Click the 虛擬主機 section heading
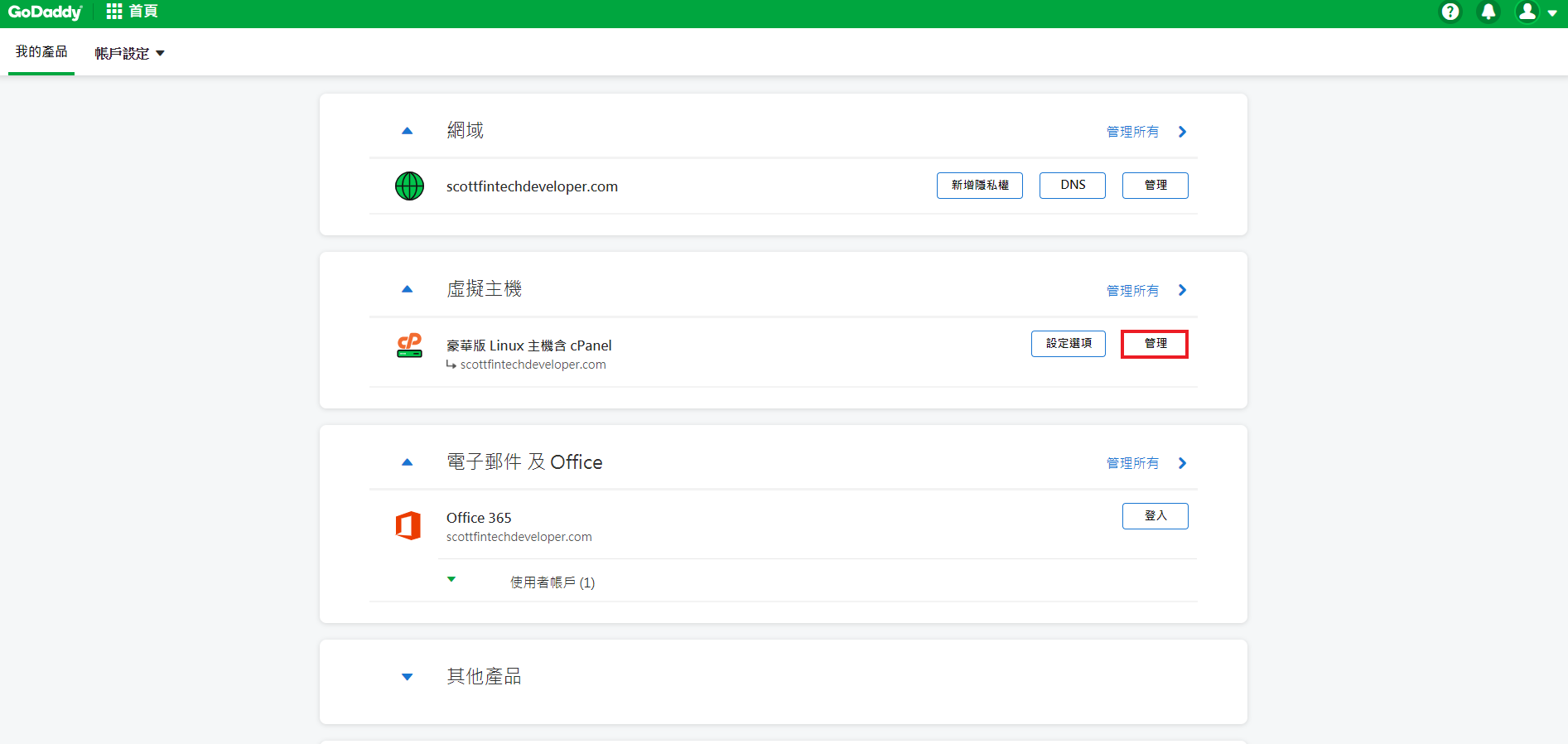This screenshot has height=744, width=1568. [x=484, y=288]
